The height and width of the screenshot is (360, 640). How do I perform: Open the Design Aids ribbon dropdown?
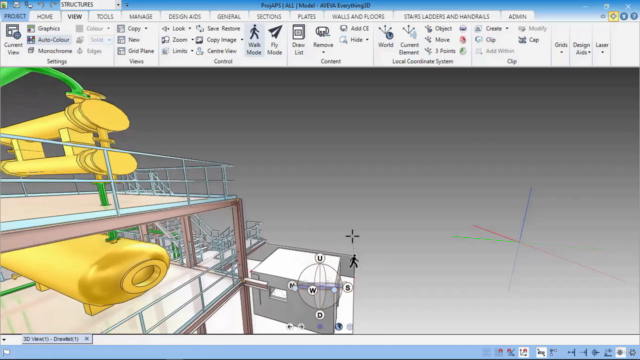(582, 48)
